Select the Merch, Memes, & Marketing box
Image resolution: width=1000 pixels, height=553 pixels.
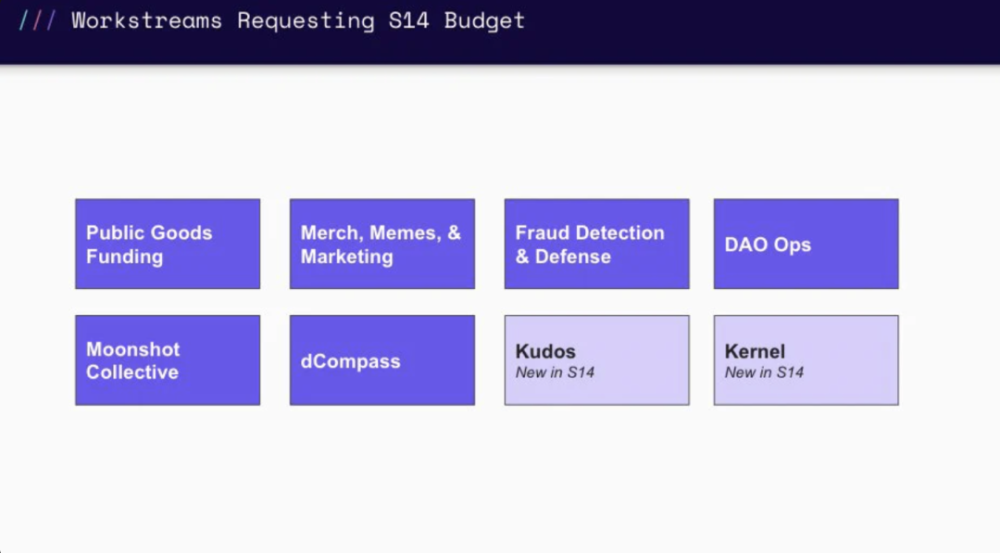click(x=382, y=244)
